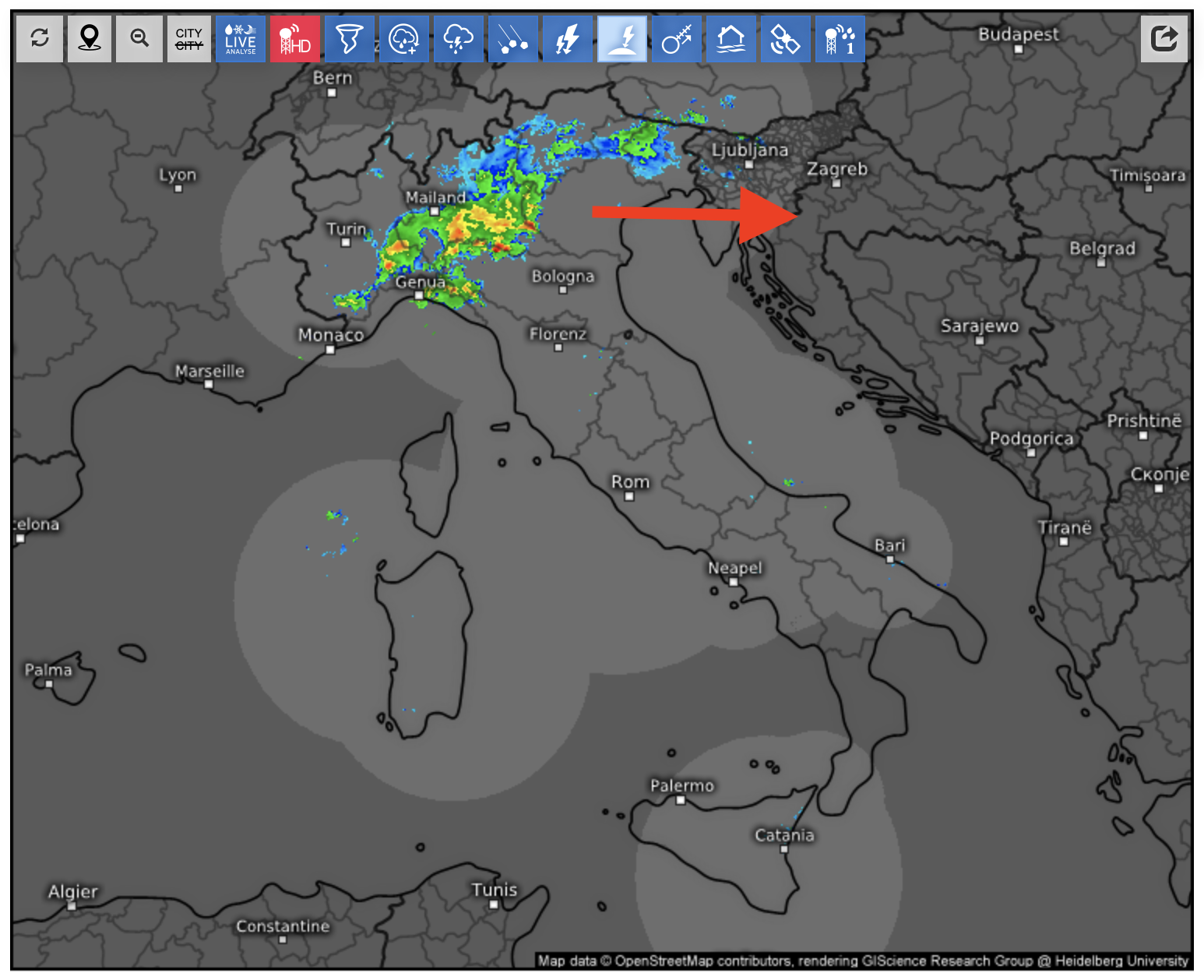Click the Zagreb city marker

tap(836, 184)
